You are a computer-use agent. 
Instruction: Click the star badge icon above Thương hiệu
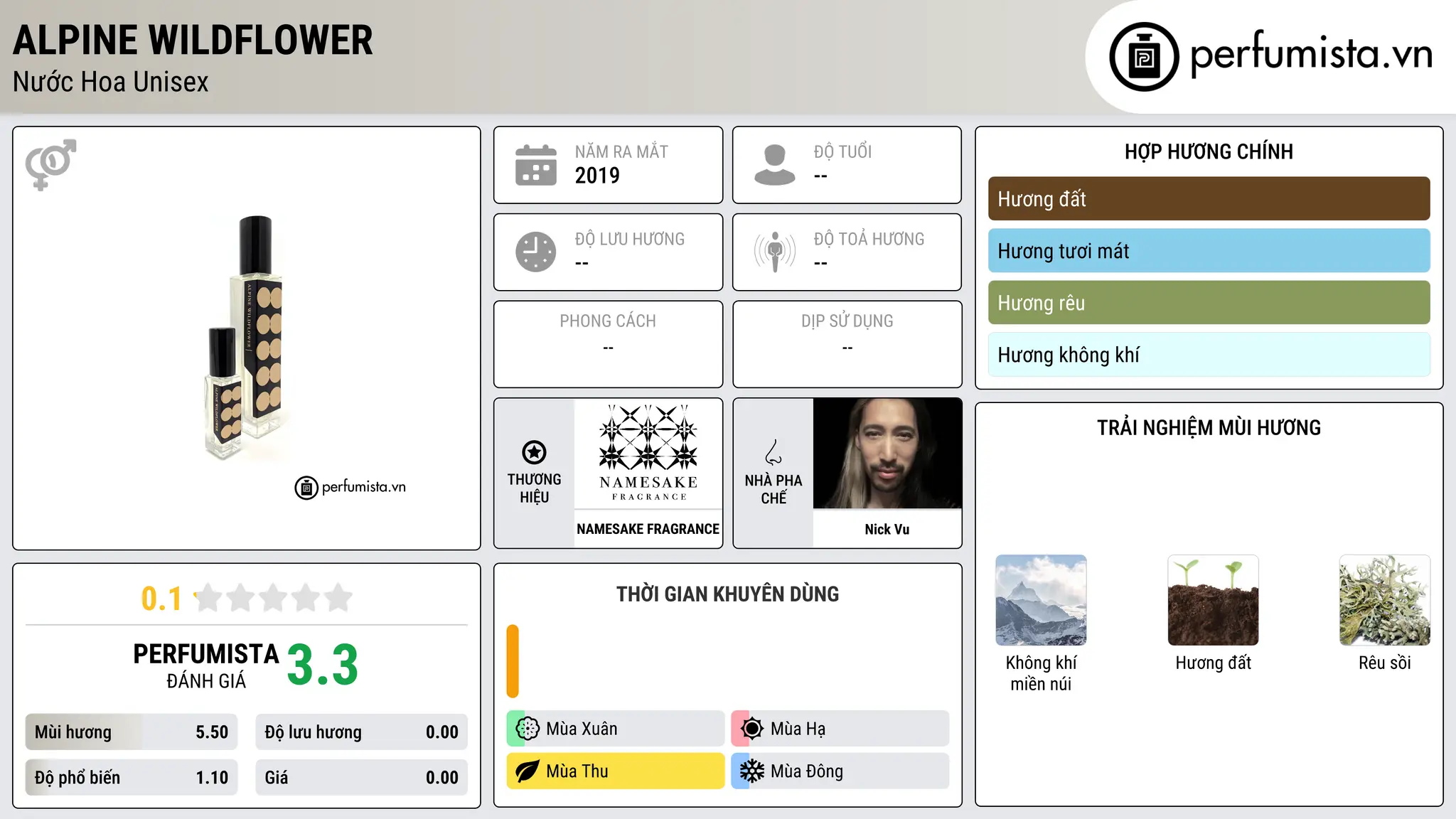coord(534,452)
